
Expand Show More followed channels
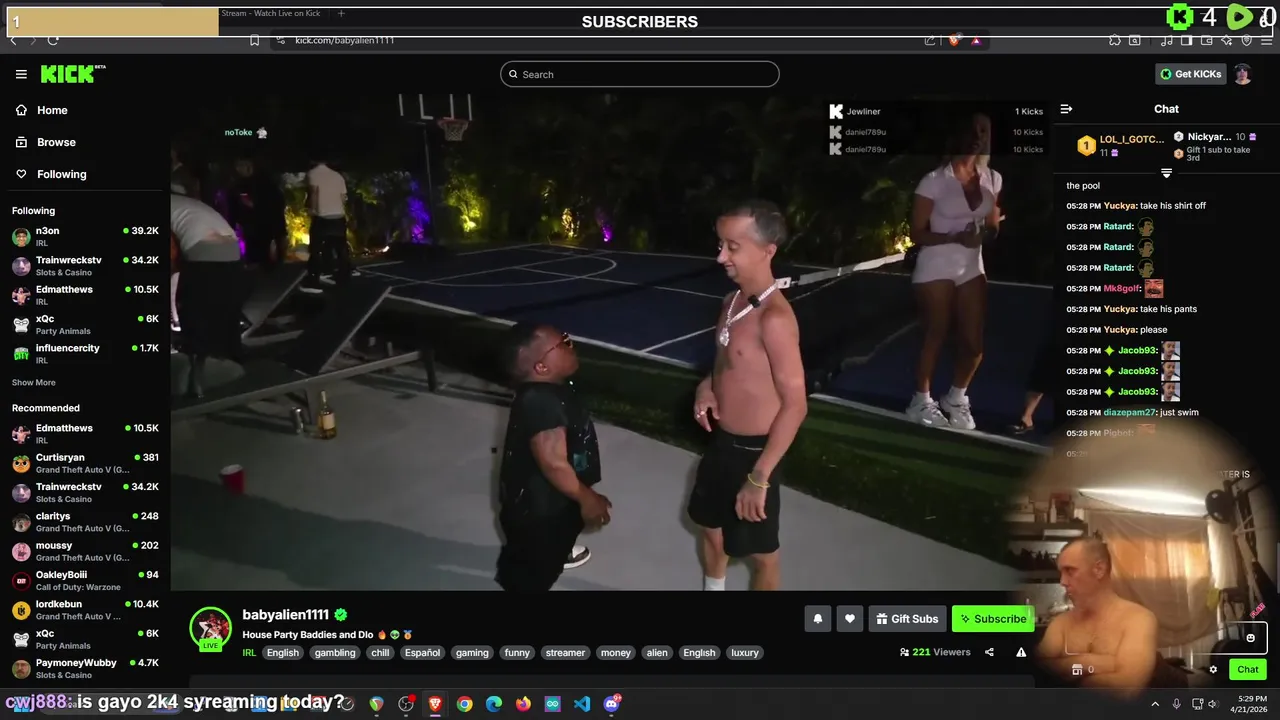[x=34, y=383]
